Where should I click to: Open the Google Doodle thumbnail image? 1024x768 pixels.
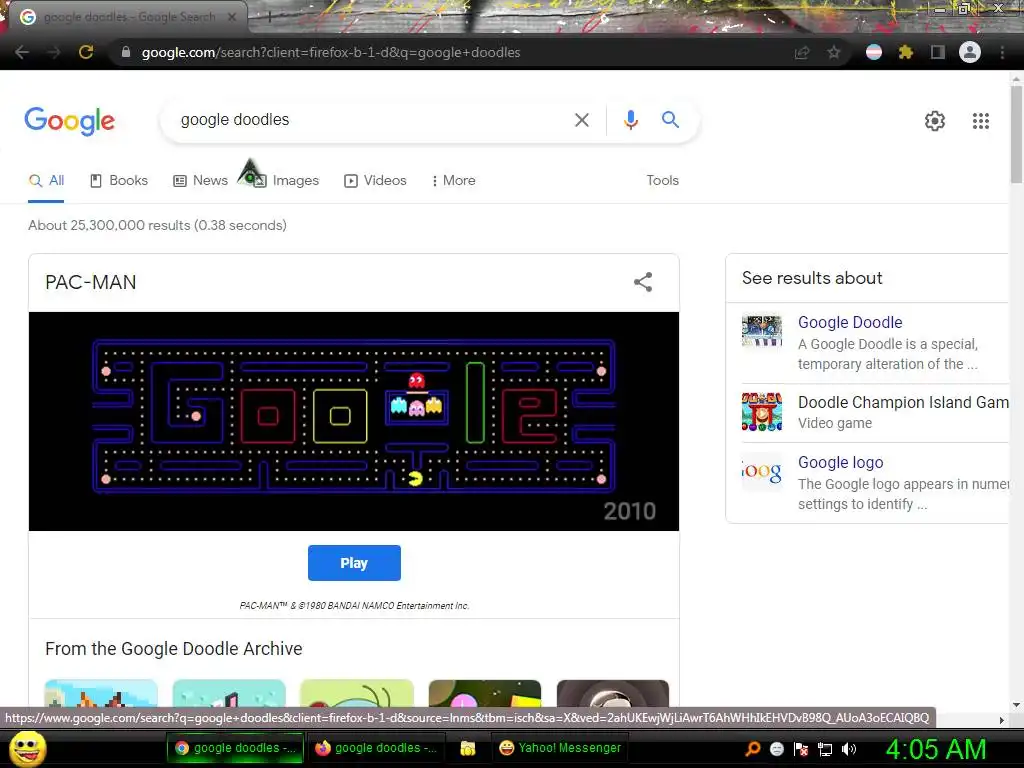pyautogui.click(x=761, y=332)
